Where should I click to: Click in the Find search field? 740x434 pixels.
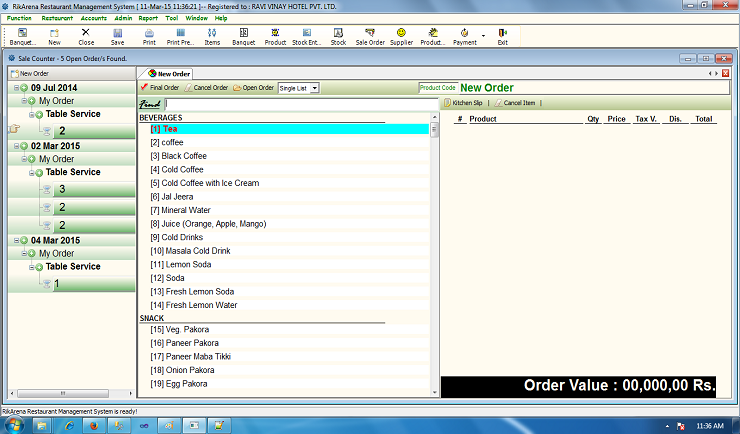[x=300, y=104]
